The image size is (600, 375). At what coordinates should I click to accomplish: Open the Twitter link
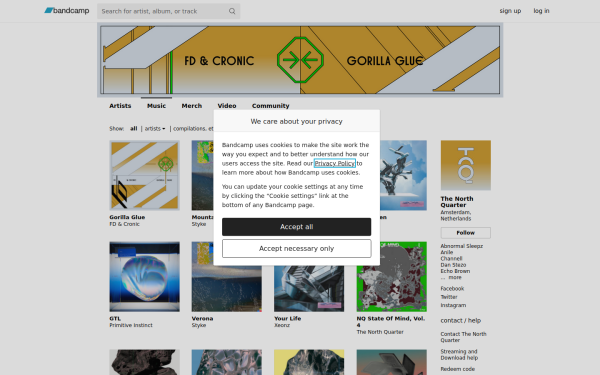click(x=449, y=297)
